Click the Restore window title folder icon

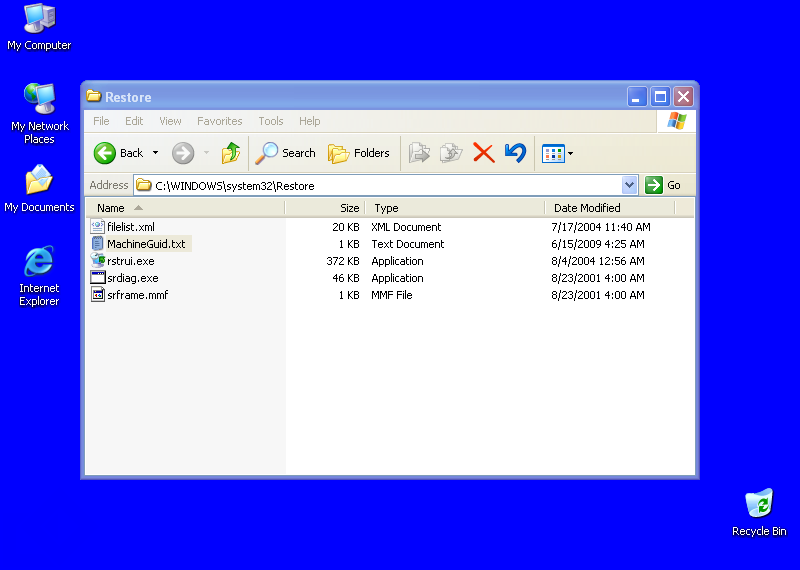[x=93, y=96]
